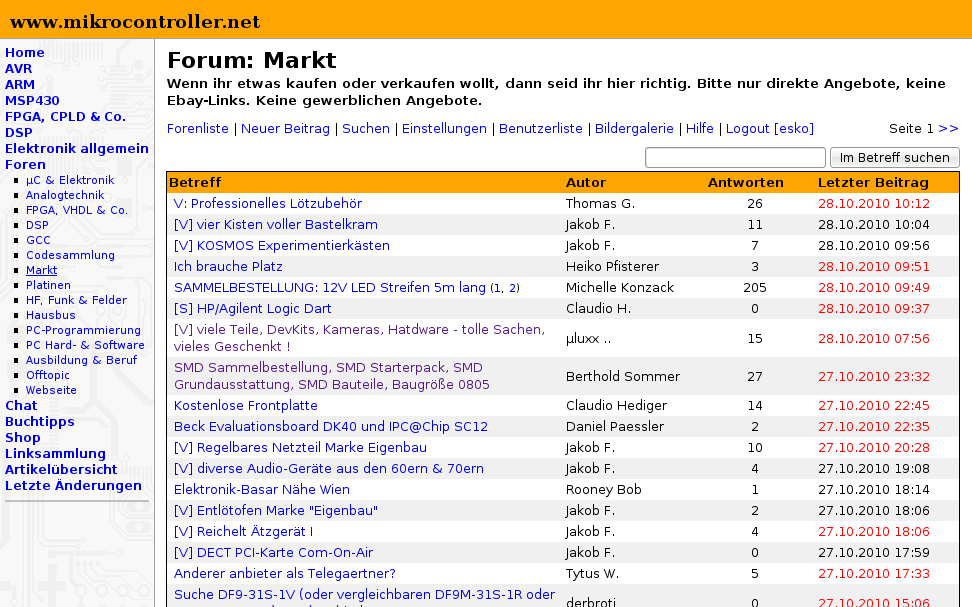The width and height of the screenshot is (972, 607).
Task: Open Einstellungen
Action: [x=444, y=128]
